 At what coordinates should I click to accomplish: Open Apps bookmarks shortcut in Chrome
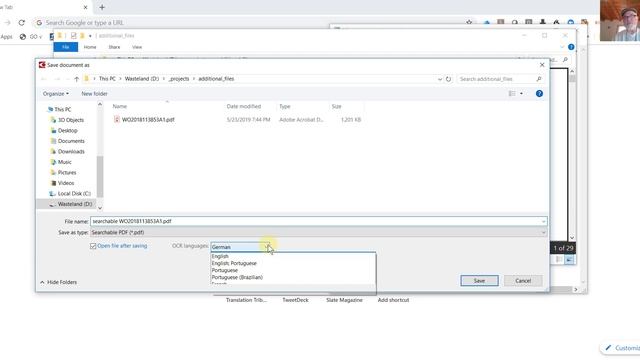click(x=6, y=37)
